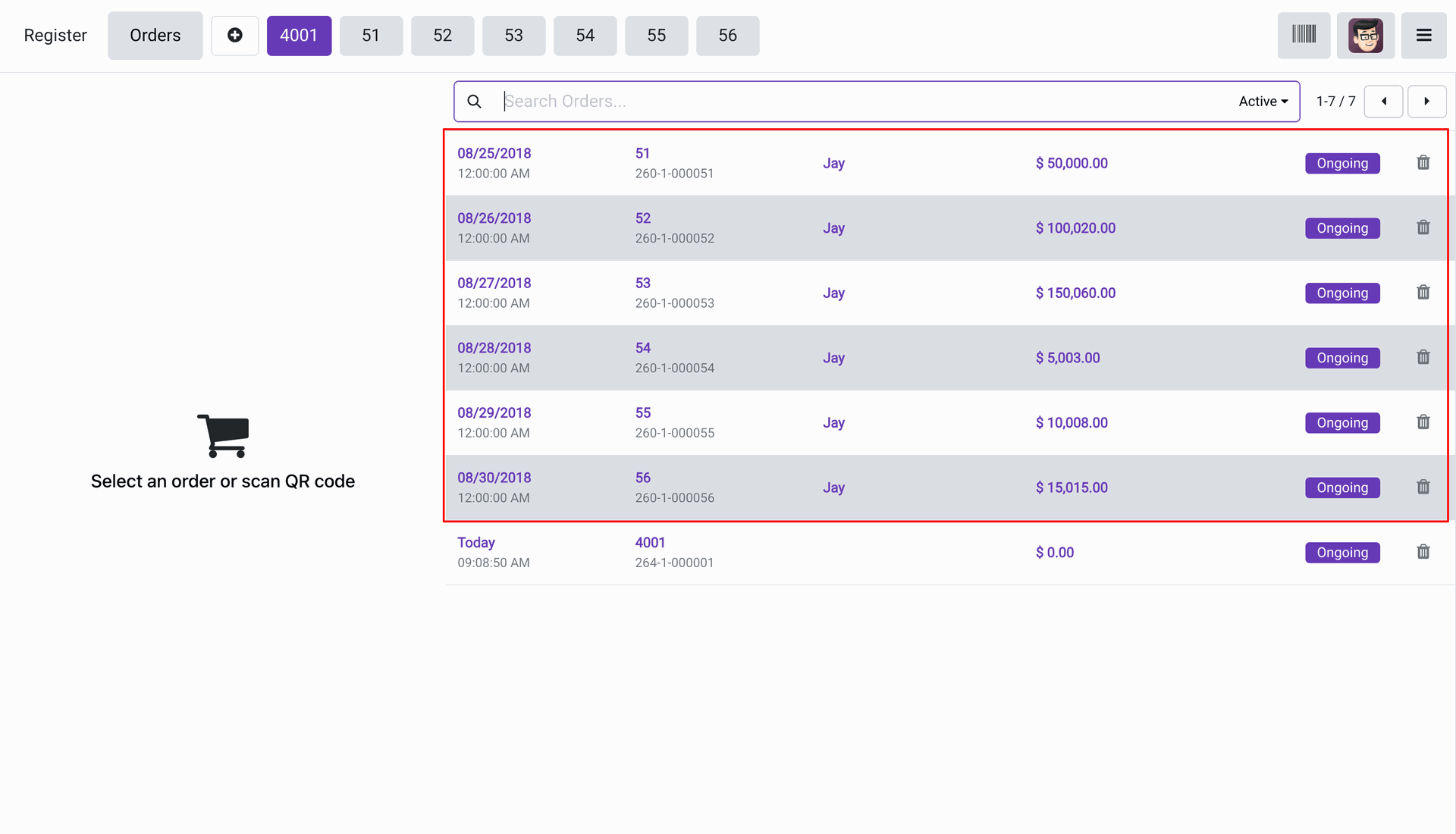Delete order 52 with its trash icon
This screenshot has height=834, width=1456.
[x=1423, y=227]
